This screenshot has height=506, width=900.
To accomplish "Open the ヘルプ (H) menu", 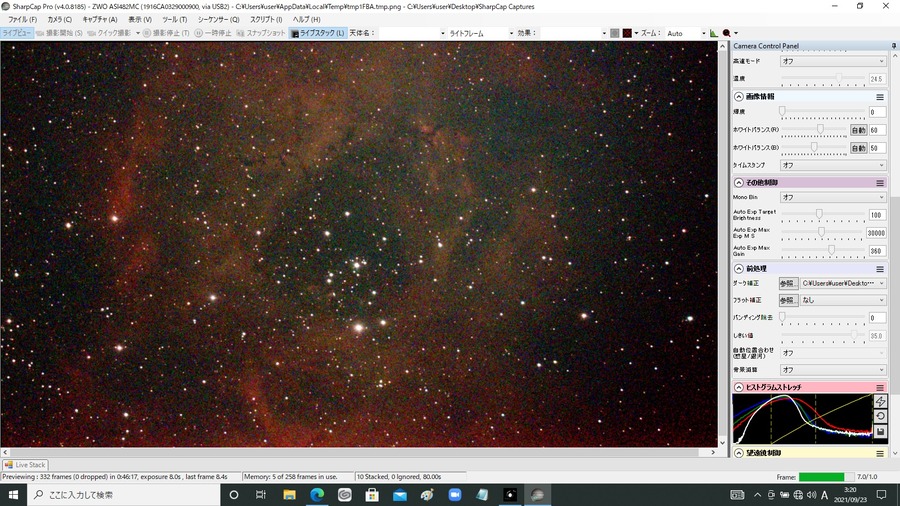I will (x=307, y=20).
